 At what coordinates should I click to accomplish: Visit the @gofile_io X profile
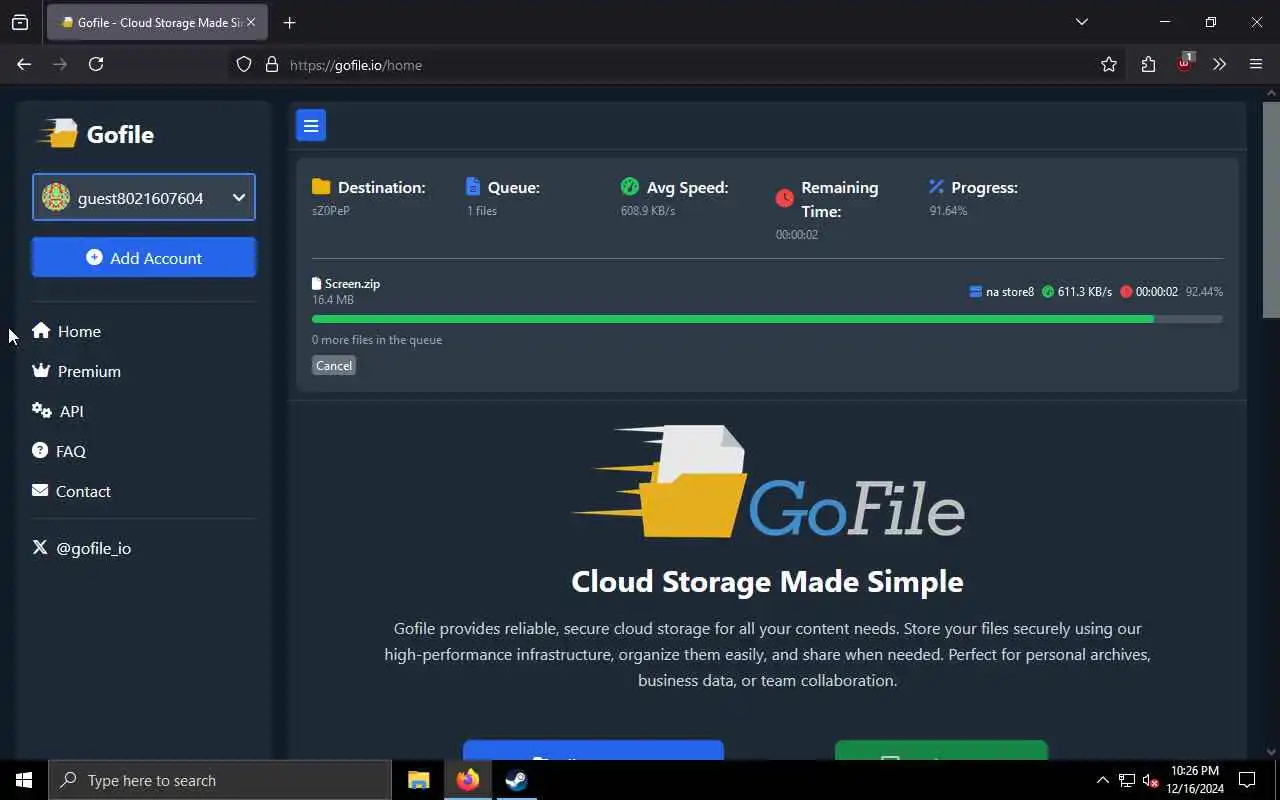(x=82, y=548)
